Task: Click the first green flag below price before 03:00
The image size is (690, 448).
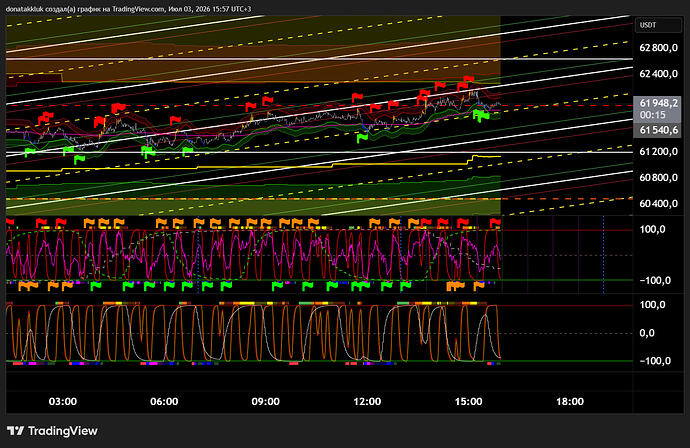Action: click(x=29, y=152)
